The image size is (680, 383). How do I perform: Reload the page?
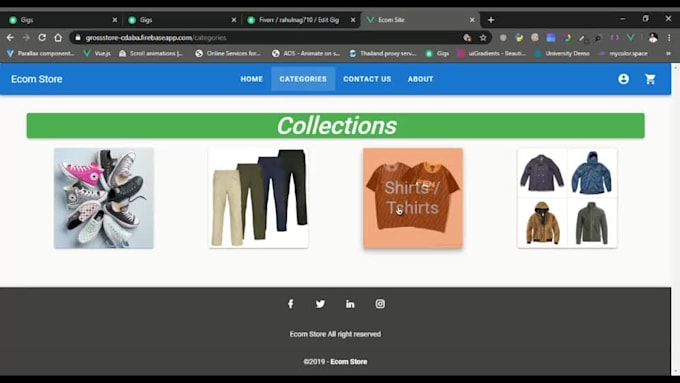click(x=42, y=38)
